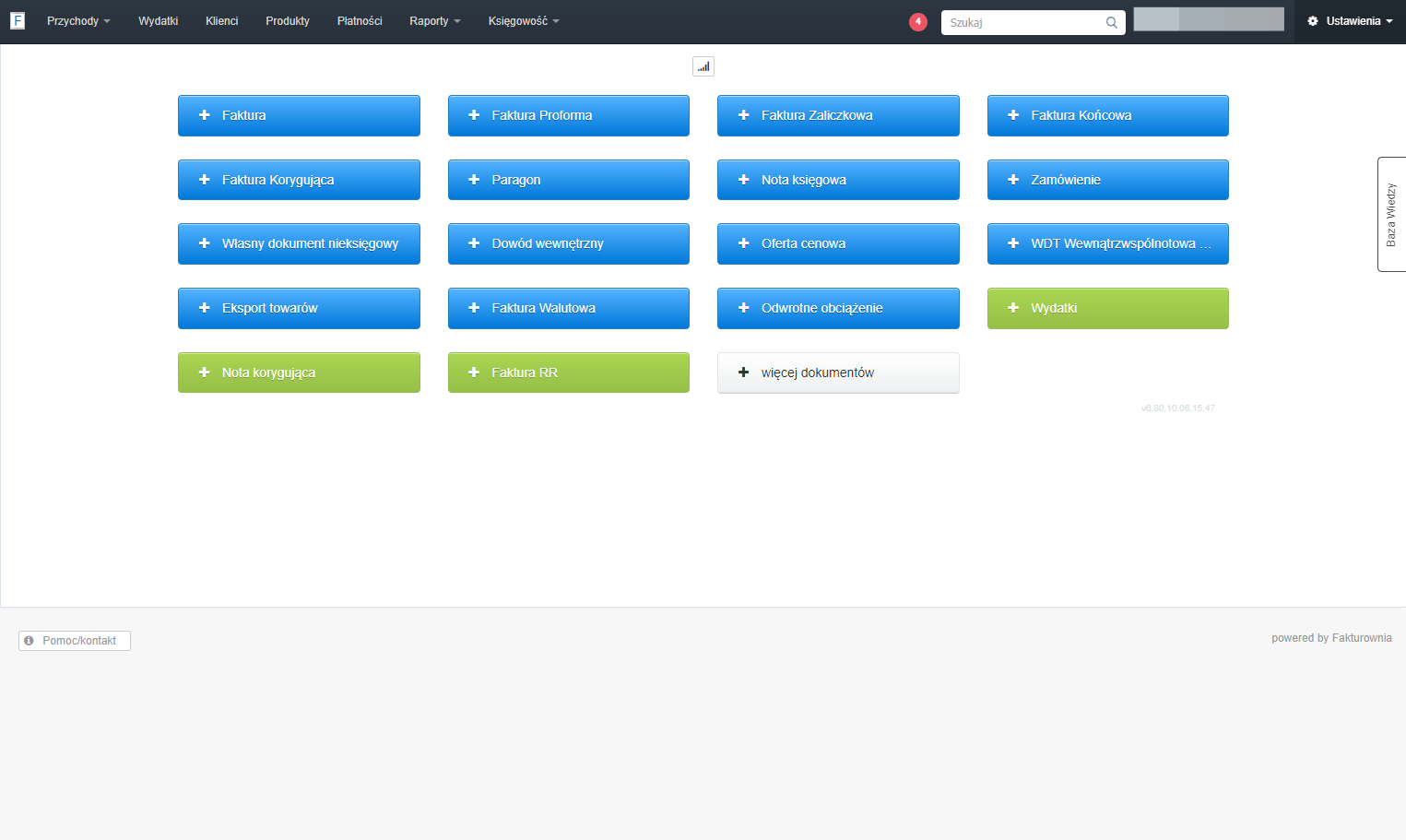Screen dimensions: 1406x840
Task: Add a Faktura Zaliczkowa
Action: 838,115
